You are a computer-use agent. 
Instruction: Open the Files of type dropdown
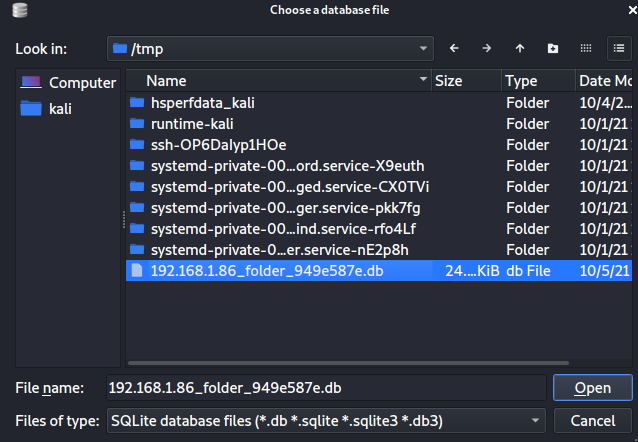[326, 420]
